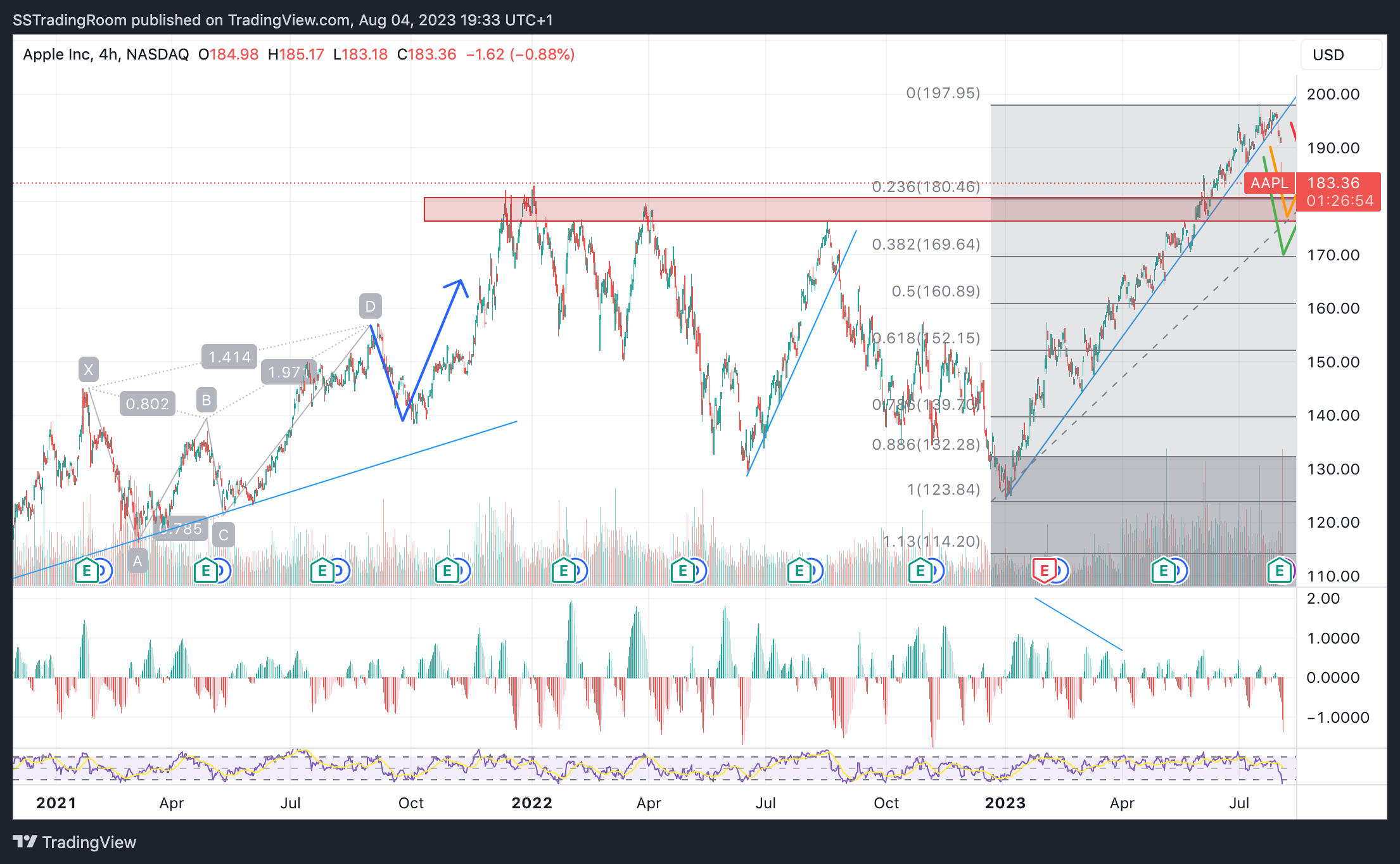Click the 200.00 price axis label
The width and height of the screenshot is (1400, 864).
(1333, 94)
